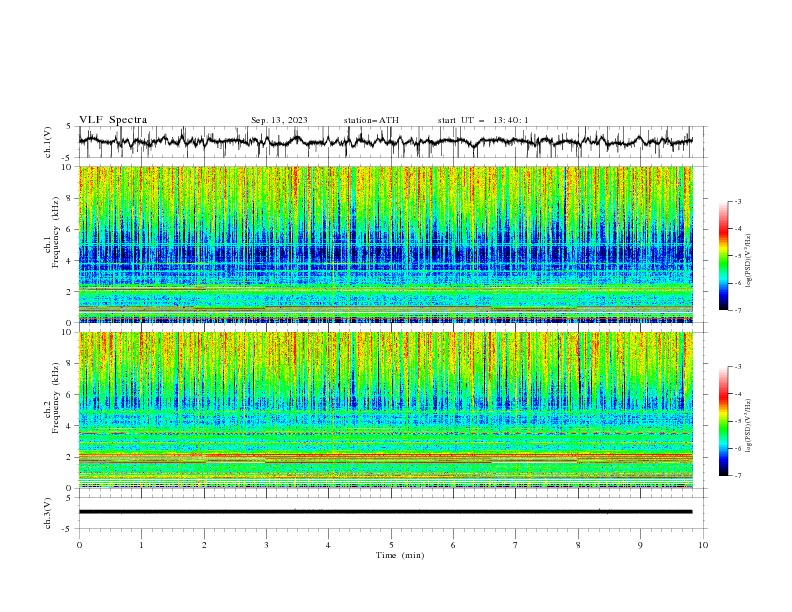This screenshot has width=792, height=612.
Task: Click the ch.3 flat voltage trace
Action: (x=385, y=512)
